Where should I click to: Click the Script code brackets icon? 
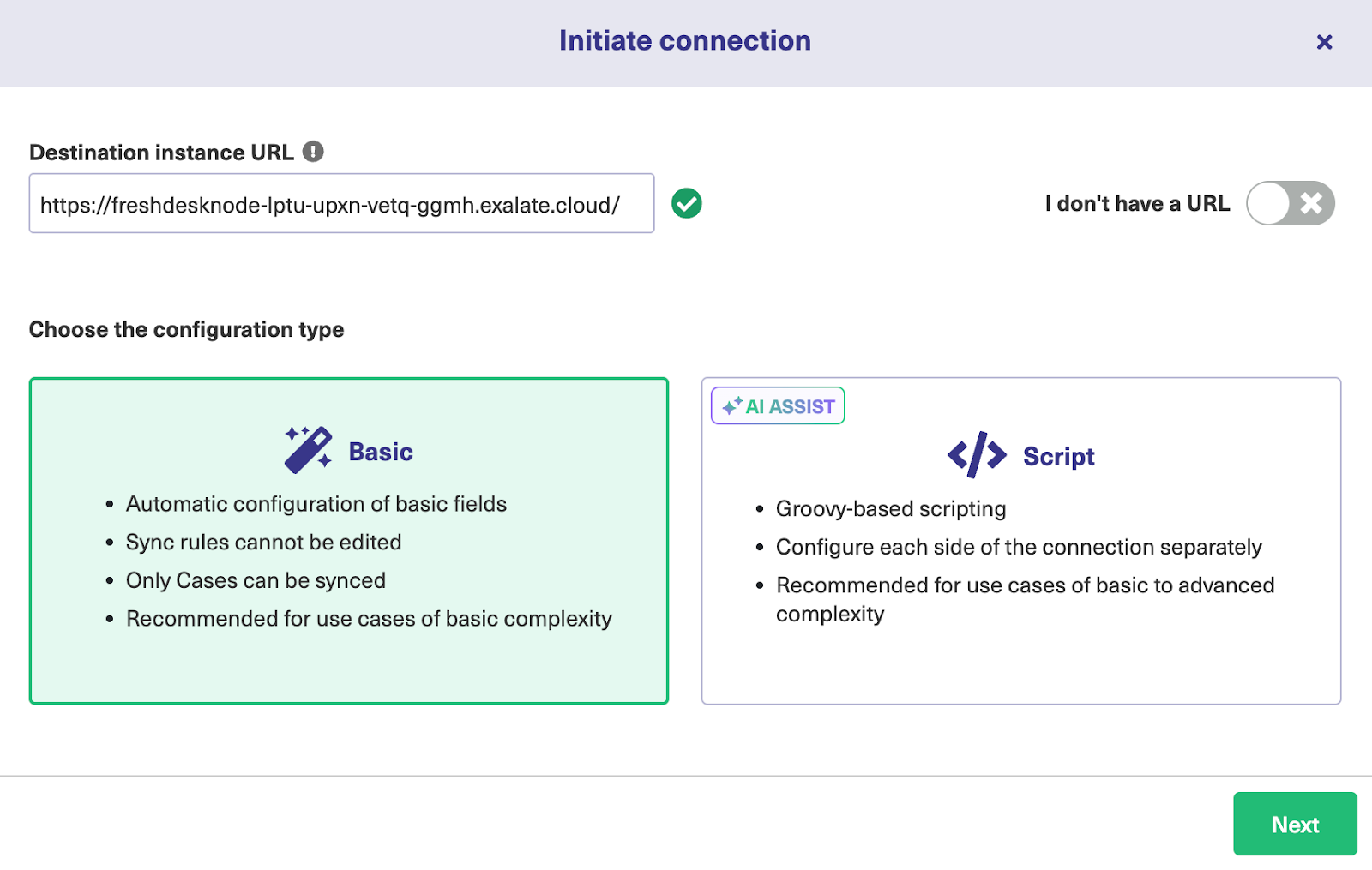click(977, 455)
